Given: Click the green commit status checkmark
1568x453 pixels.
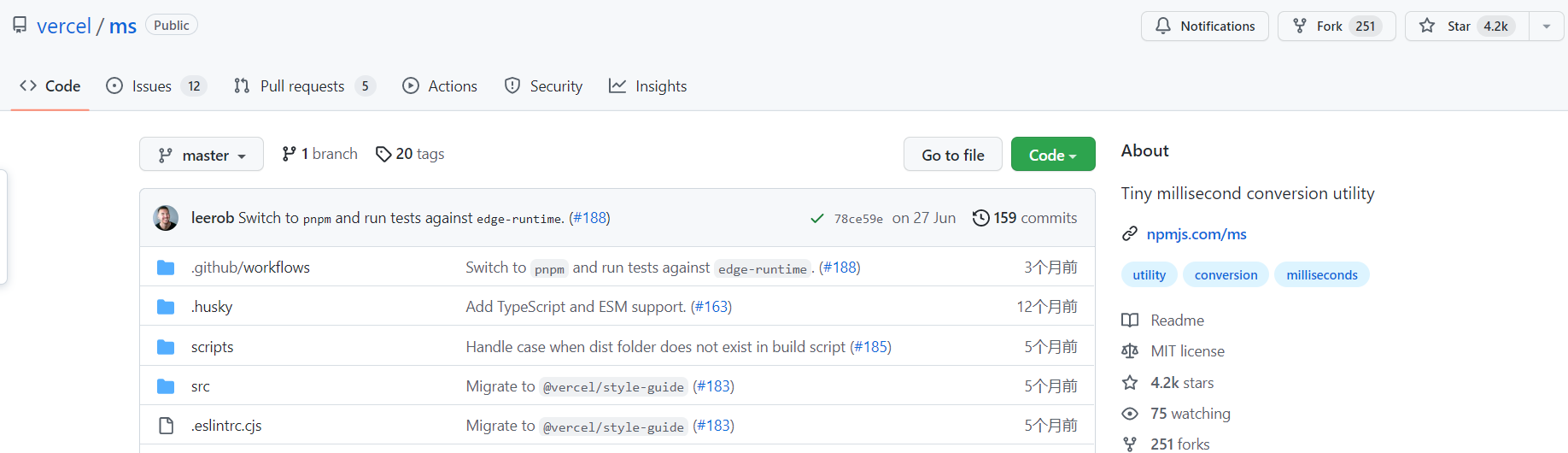Looking at the screenshot, I should (817, 219).
